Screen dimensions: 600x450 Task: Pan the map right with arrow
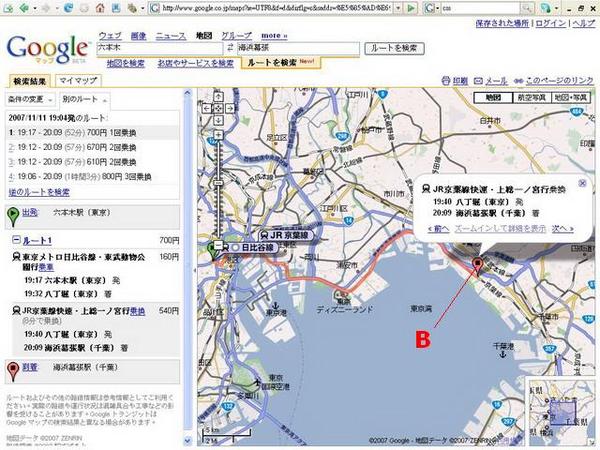[229, 108]
